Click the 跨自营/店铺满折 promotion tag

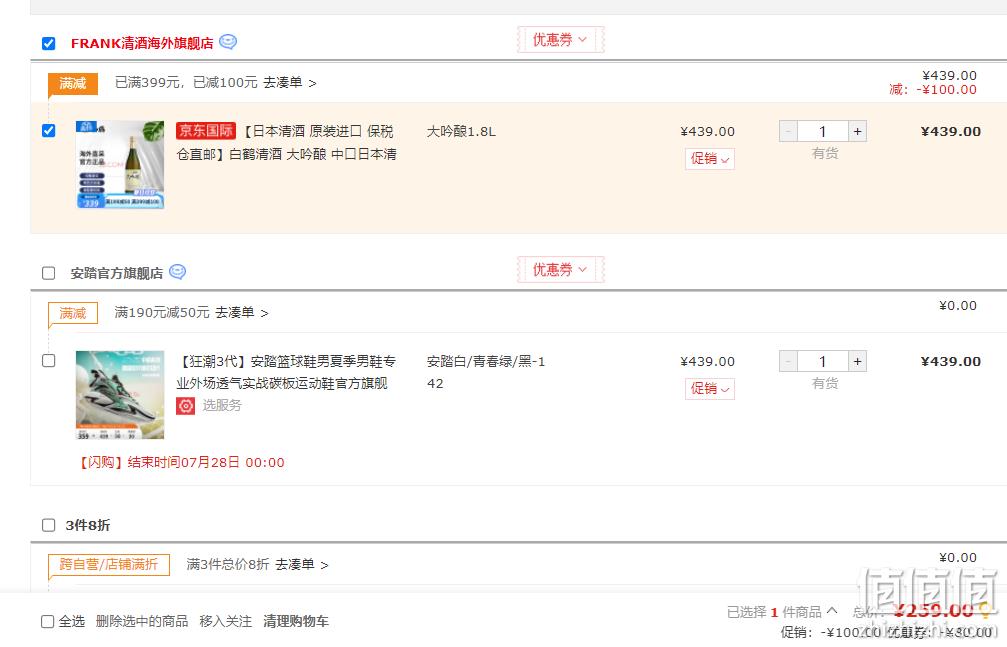tap(109, 565)
